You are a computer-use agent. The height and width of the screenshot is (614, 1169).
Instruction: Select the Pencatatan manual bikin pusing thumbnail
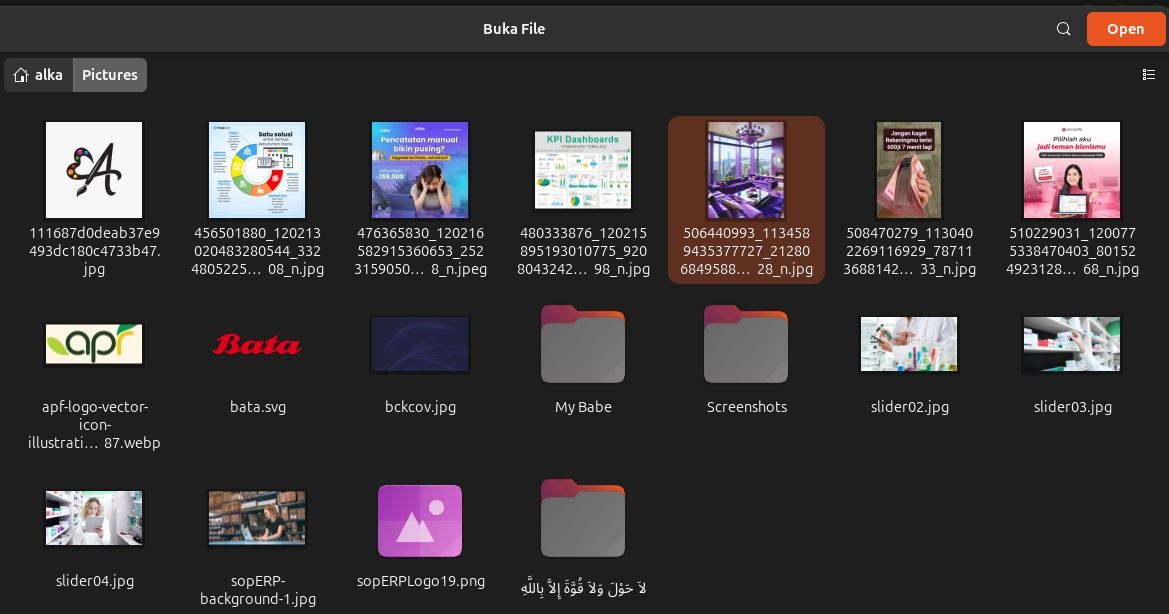pos(420,170)
